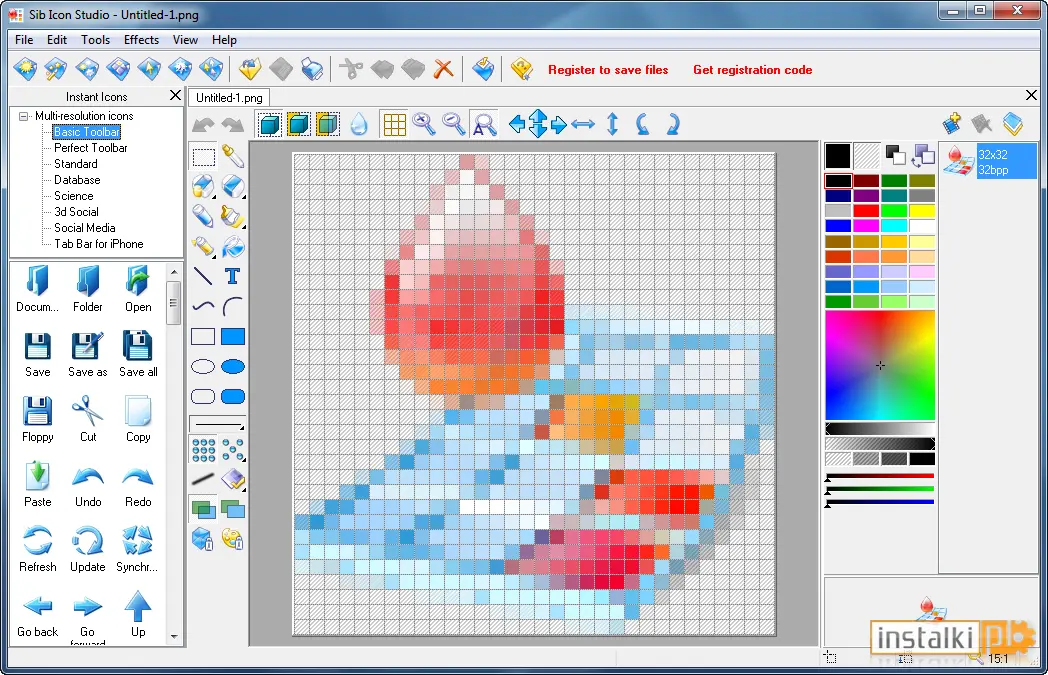
Task: Select the curve line tool
Action: click(203, 307)
